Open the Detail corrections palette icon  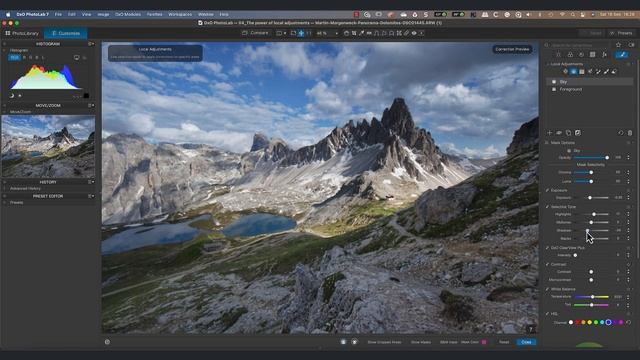click(581, 54)
